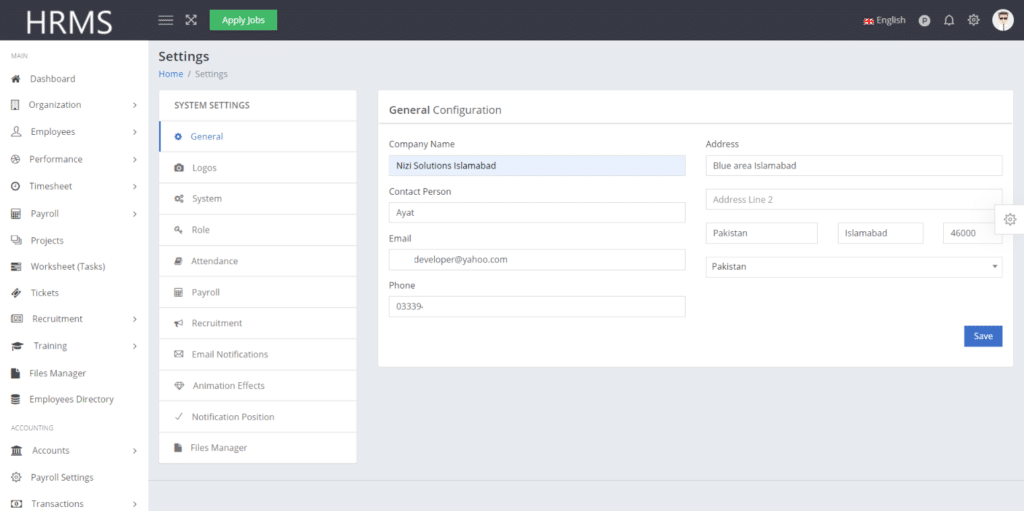1024x511 pixels.
Task: Open the Email Notifications settings tab
Action: click(258, 354)
